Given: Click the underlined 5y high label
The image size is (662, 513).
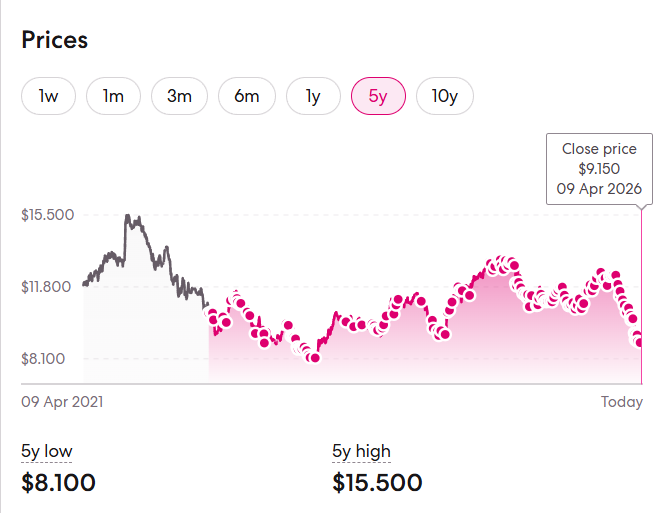Looking at the screenshot, I should point(361,451).
